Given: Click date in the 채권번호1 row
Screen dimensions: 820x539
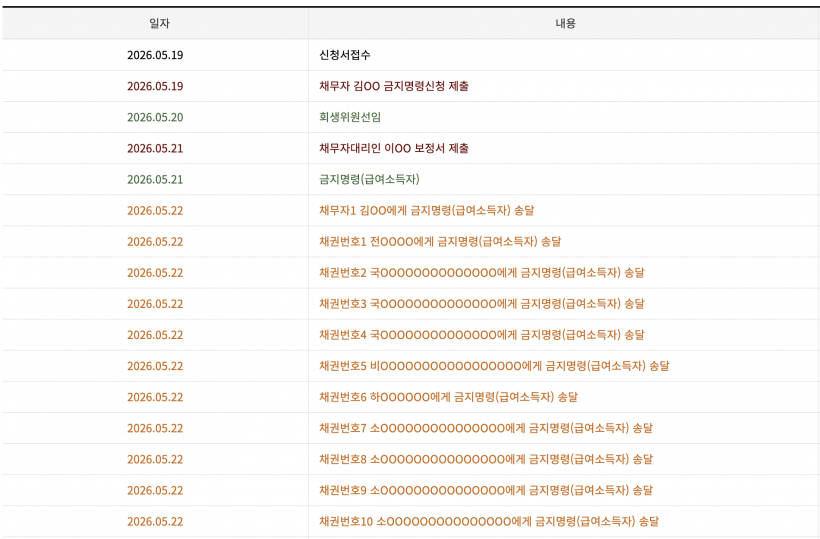Looking at the screenshot, I should click(x=155, y=242).
